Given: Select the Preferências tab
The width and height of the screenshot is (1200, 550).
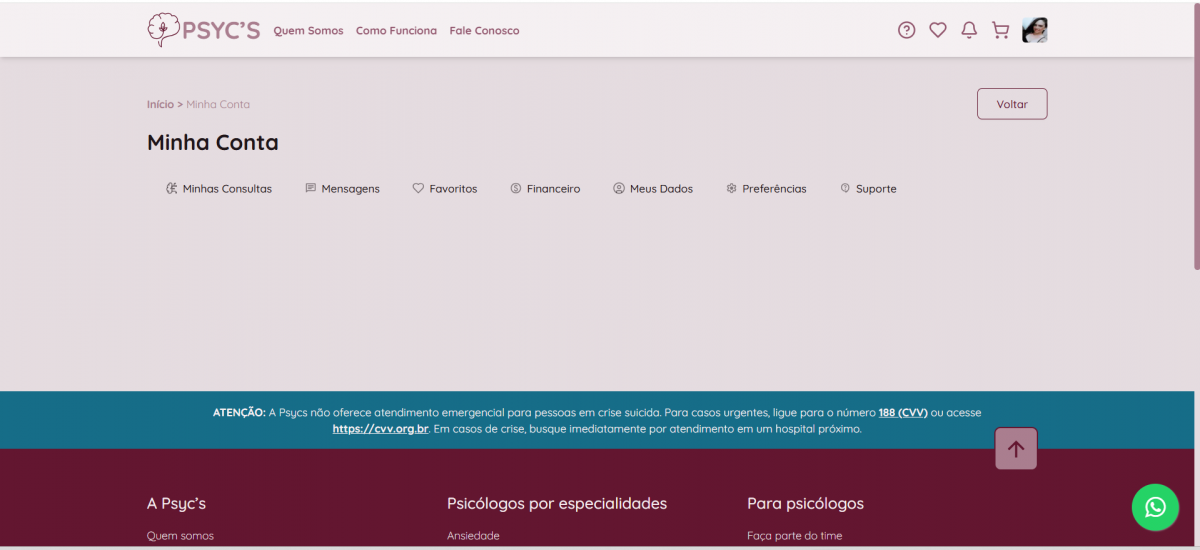Looking at the screenshot, I should point(766,189).
